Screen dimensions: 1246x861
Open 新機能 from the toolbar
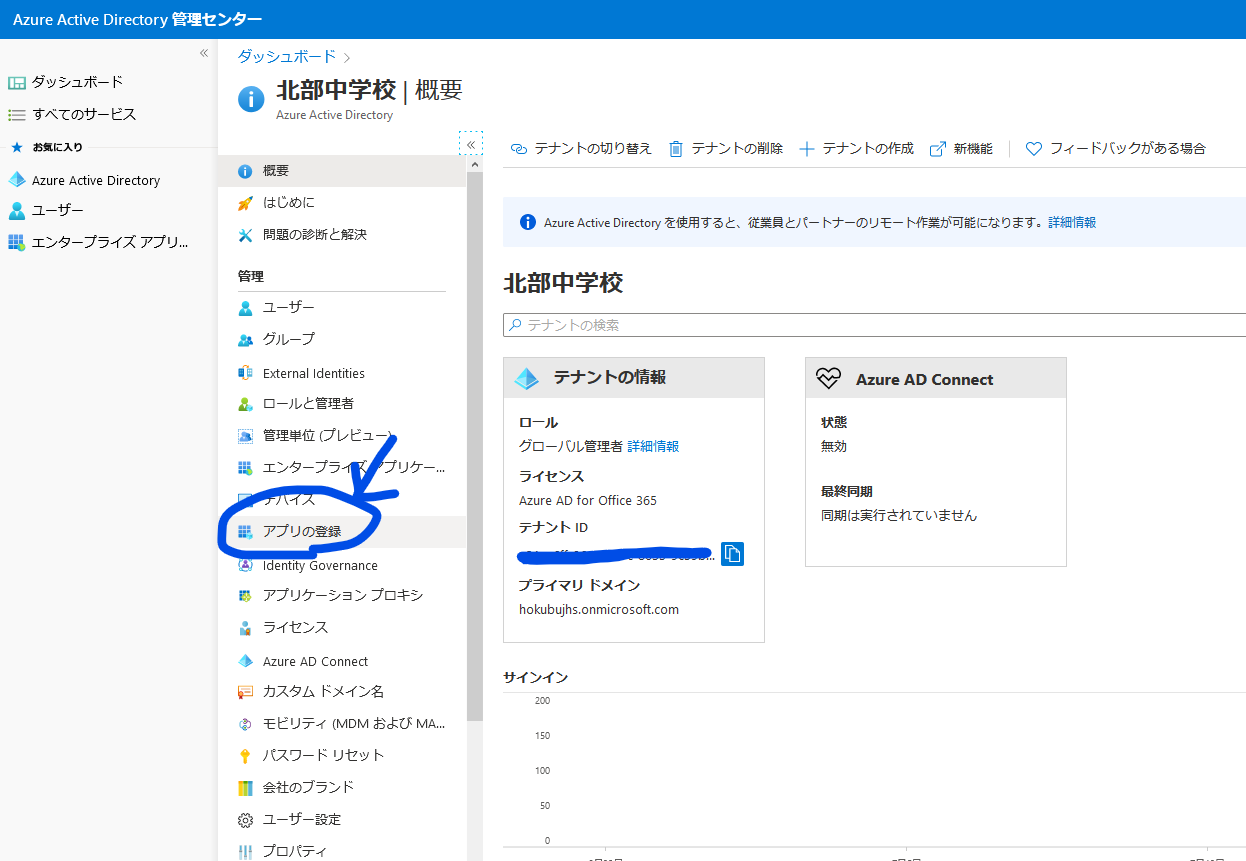[961, 148]
